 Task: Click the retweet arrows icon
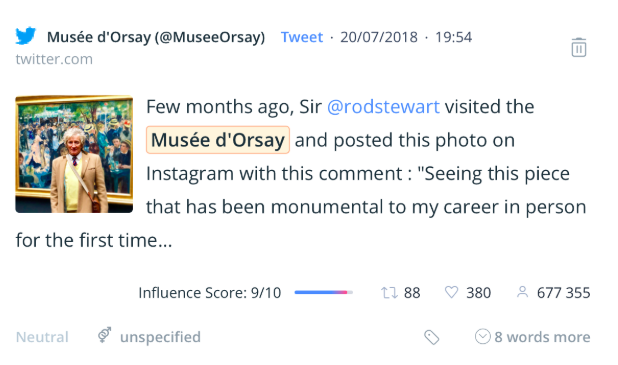tap(389, 292)
